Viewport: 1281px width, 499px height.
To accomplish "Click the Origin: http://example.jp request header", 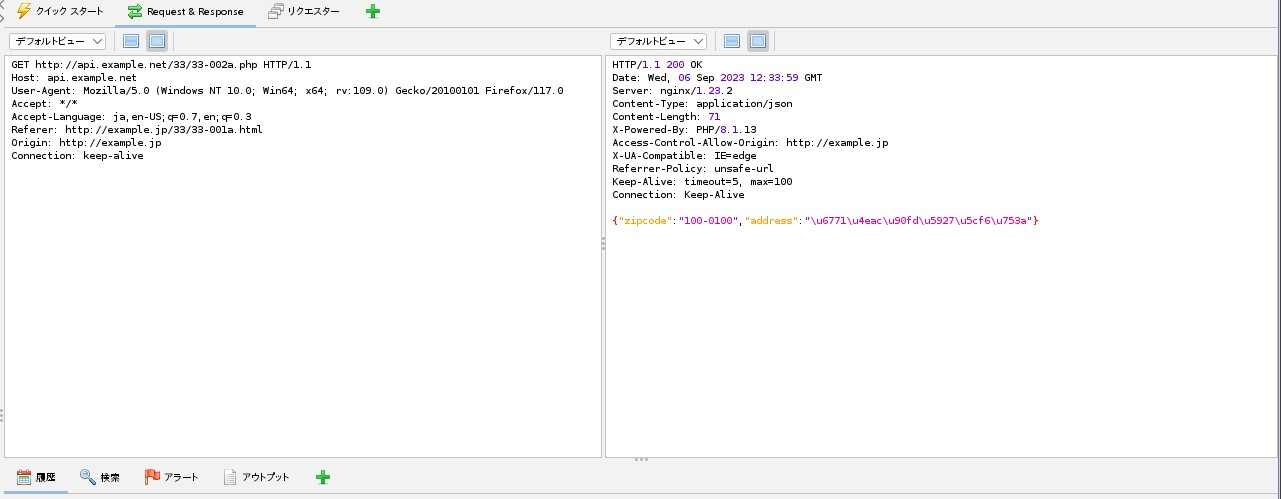I will (x=86, y=142).
